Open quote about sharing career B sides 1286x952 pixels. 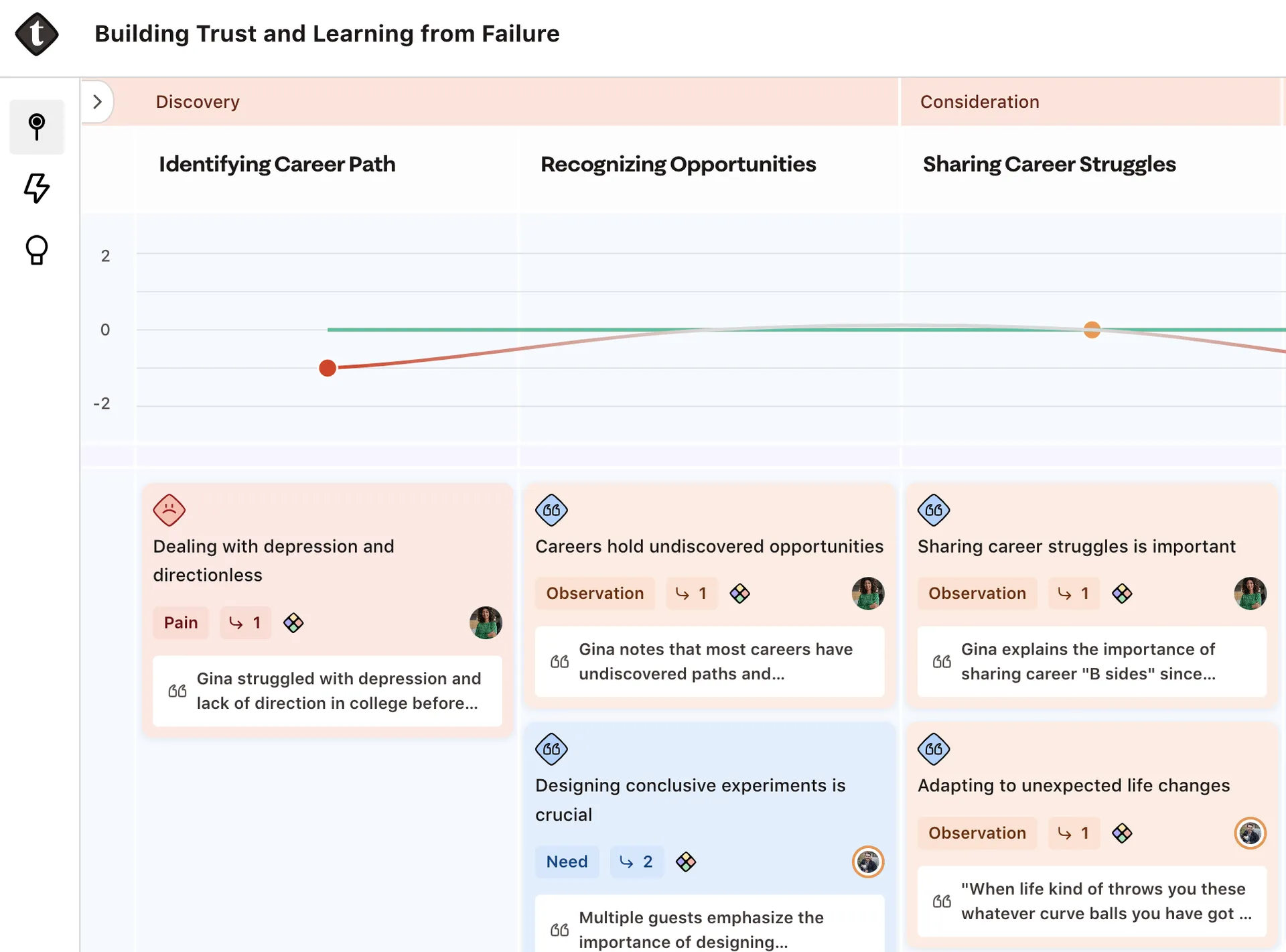pyautogui.click(x=1092, y=661)
